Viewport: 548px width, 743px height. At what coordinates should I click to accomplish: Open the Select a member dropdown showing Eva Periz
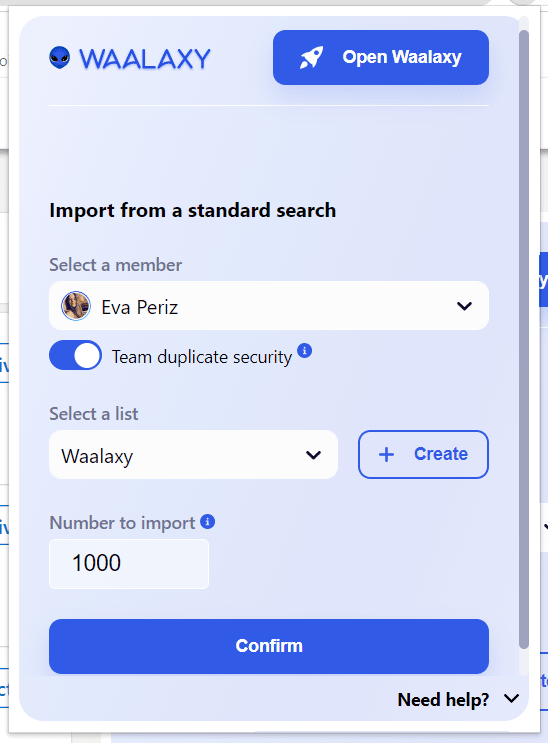coord(269,306)
